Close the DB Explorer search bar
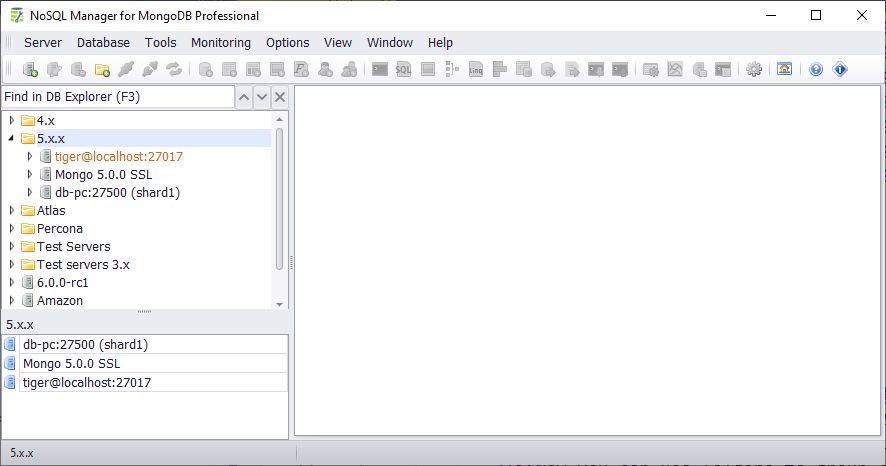Viewport: 886px width, 466px height. (280, 97)
